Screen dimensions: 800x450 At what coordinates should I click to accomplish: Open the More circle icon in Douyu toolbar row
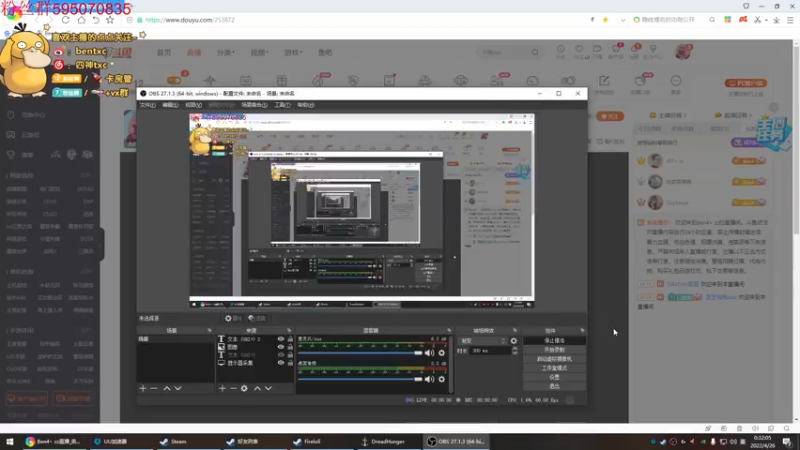point(676,83)
